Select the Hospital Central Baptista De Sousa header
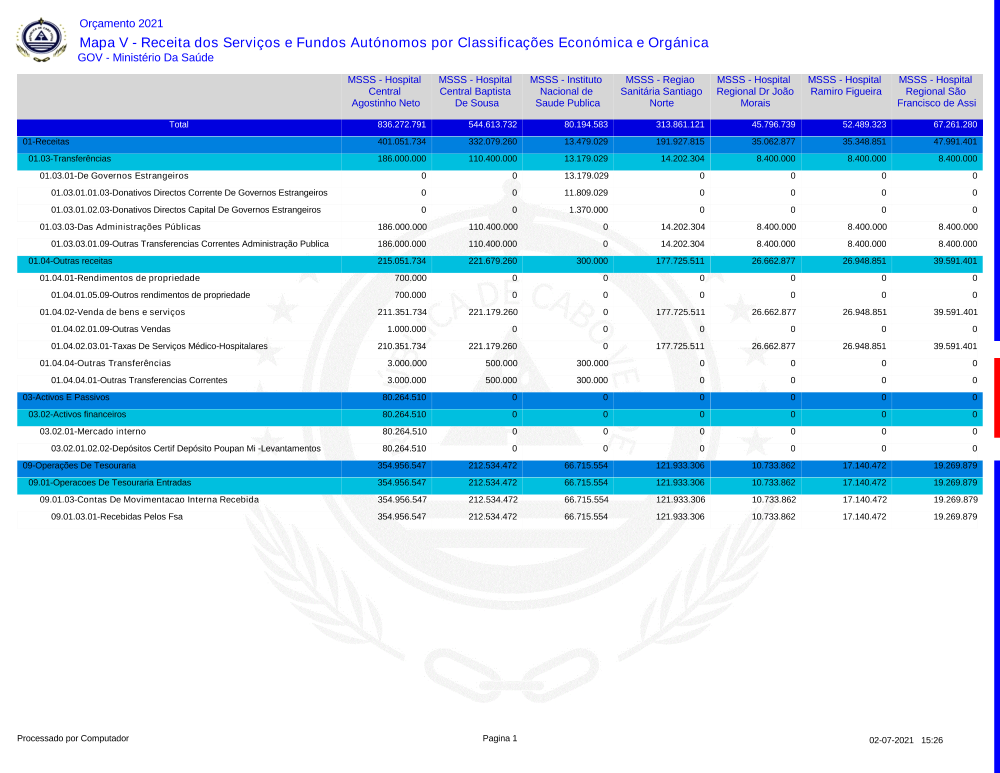 coord(475,91)
